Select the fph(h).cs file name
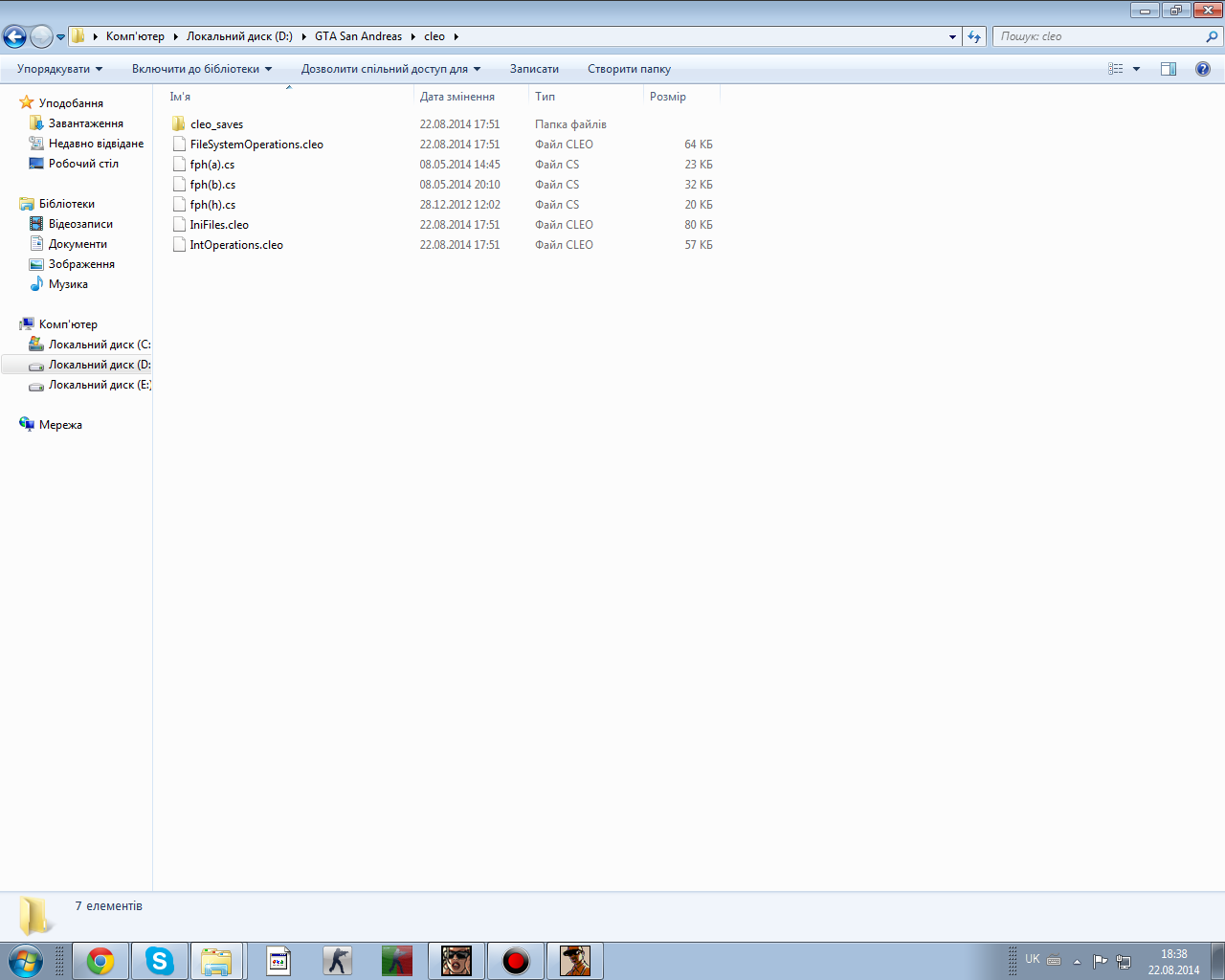 212,205
